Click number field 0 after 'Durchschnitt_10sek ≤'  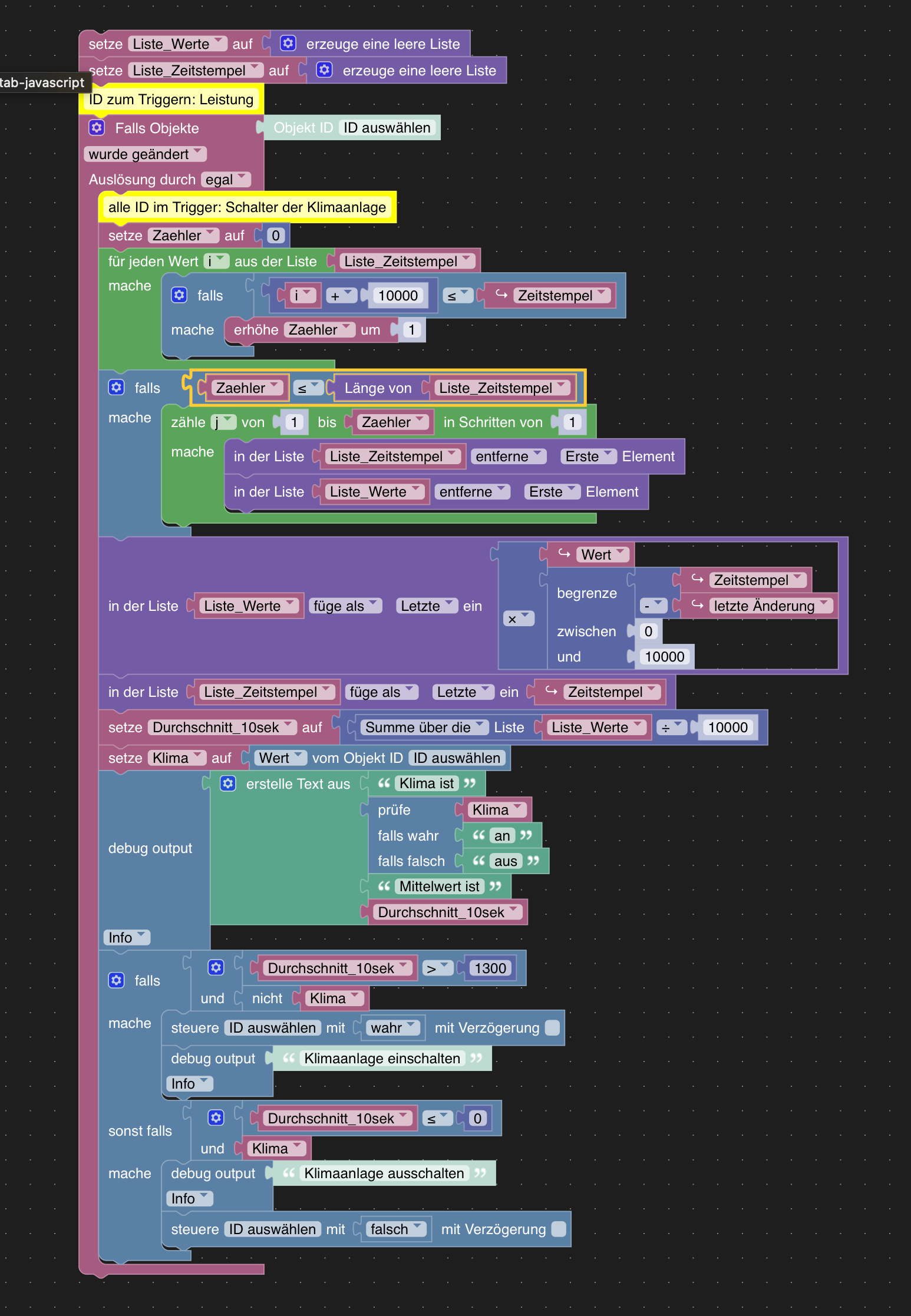[x=477, y=1118]
